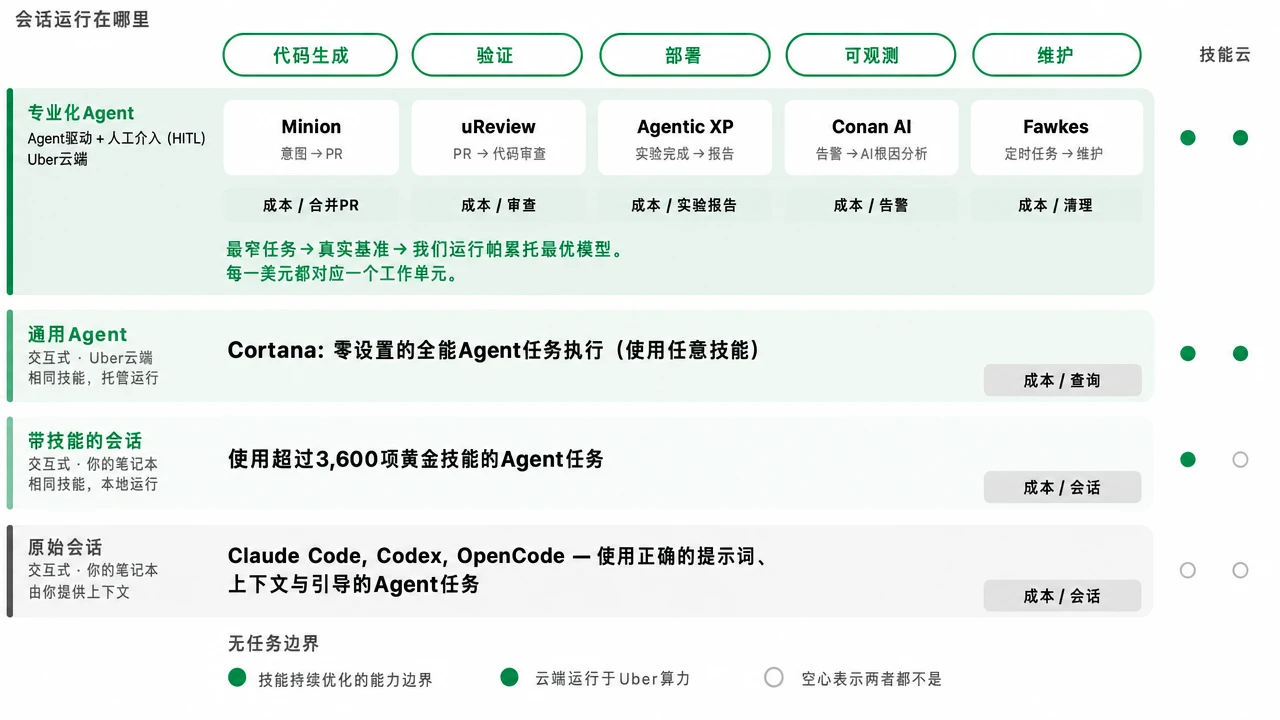Viewport: 1280px width, 720px height.
Task: Select the 可观测 stage pill
Action: [871, 55]
